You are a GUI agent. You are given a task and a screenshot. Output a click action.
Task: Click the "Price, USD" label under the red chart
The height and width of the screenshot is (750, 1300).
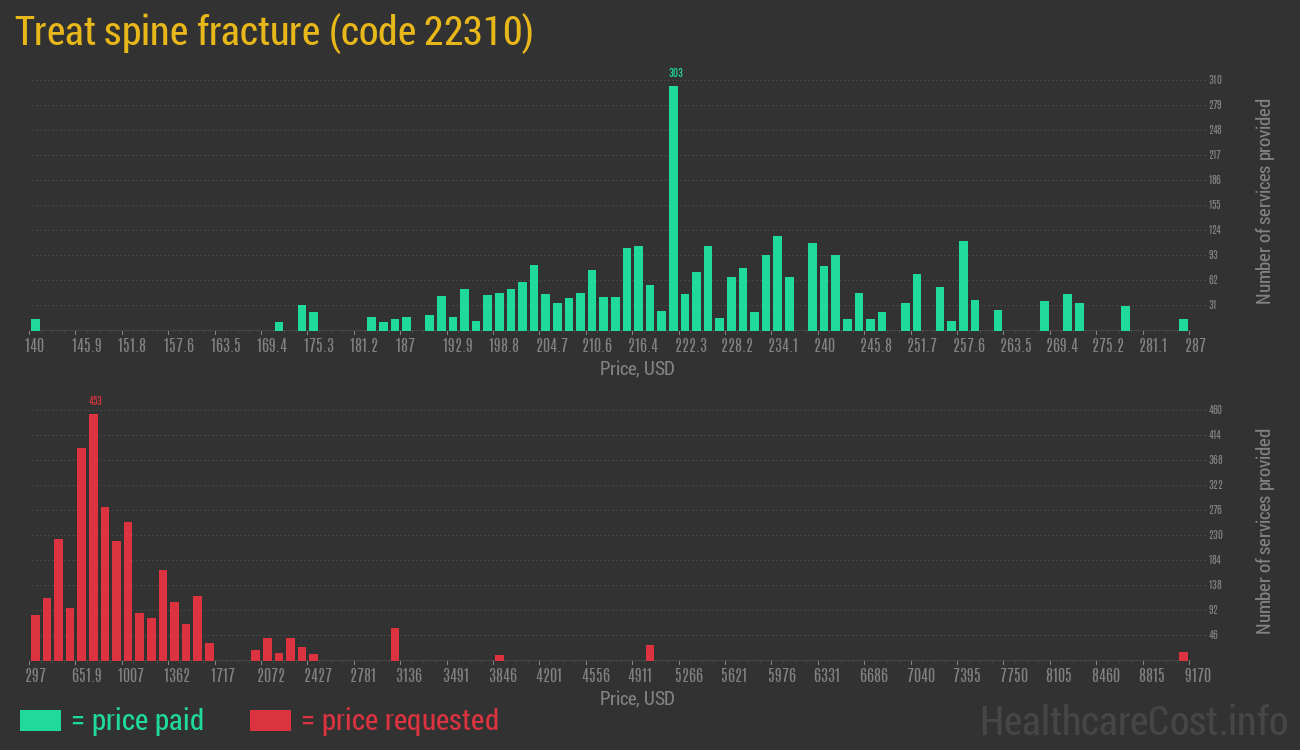[636, 698]
